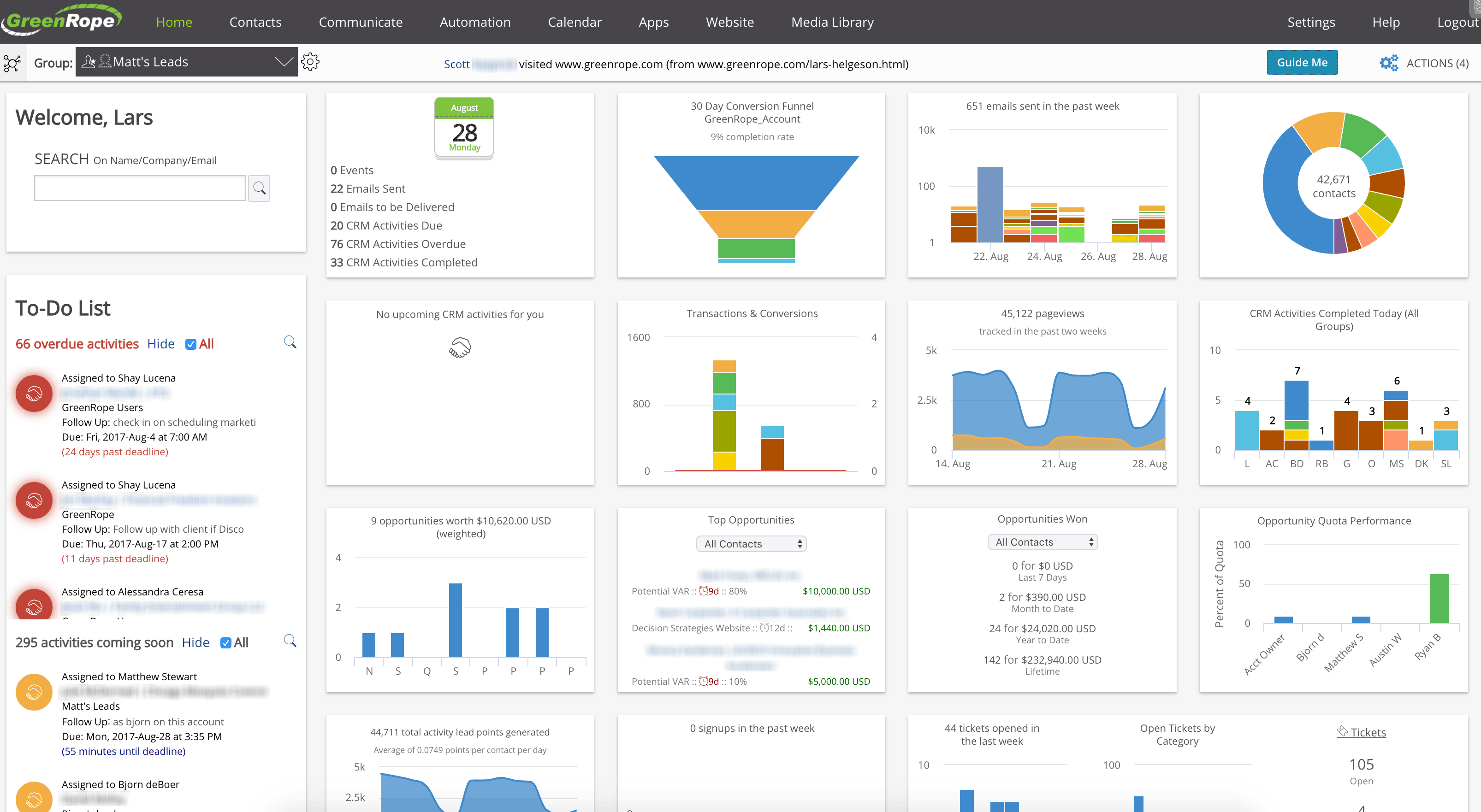Hide the overdue activities list
The image size is (1481, 812).
pyautogui.click(x=160, y=344)
